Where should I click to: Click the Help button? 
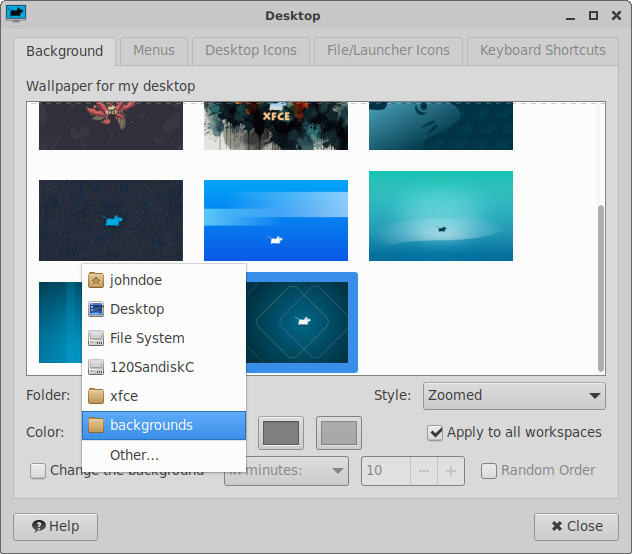click(x=56, y=527)
